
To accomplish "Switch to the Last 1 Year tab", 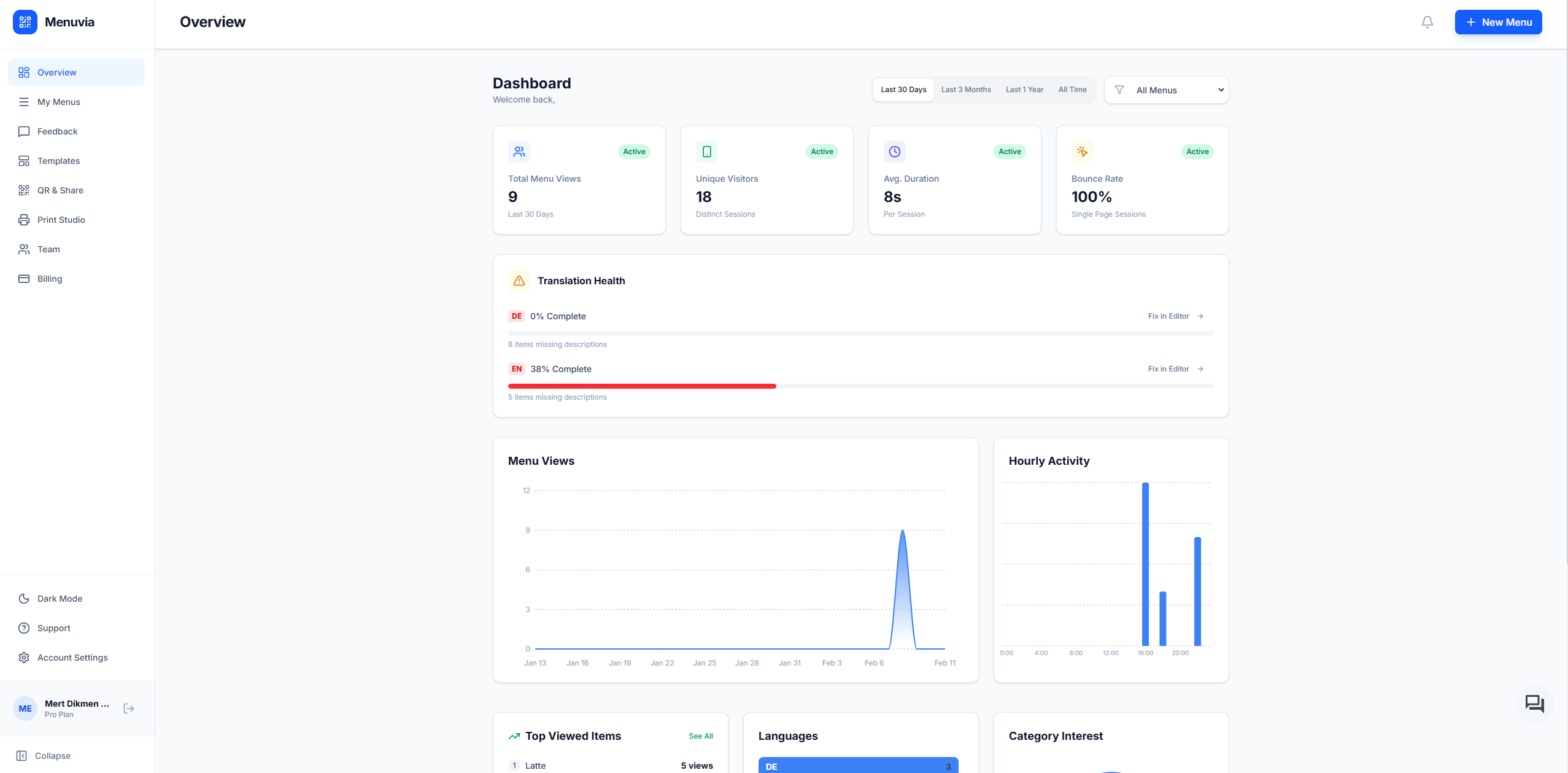I will [x=1024, y=89].
